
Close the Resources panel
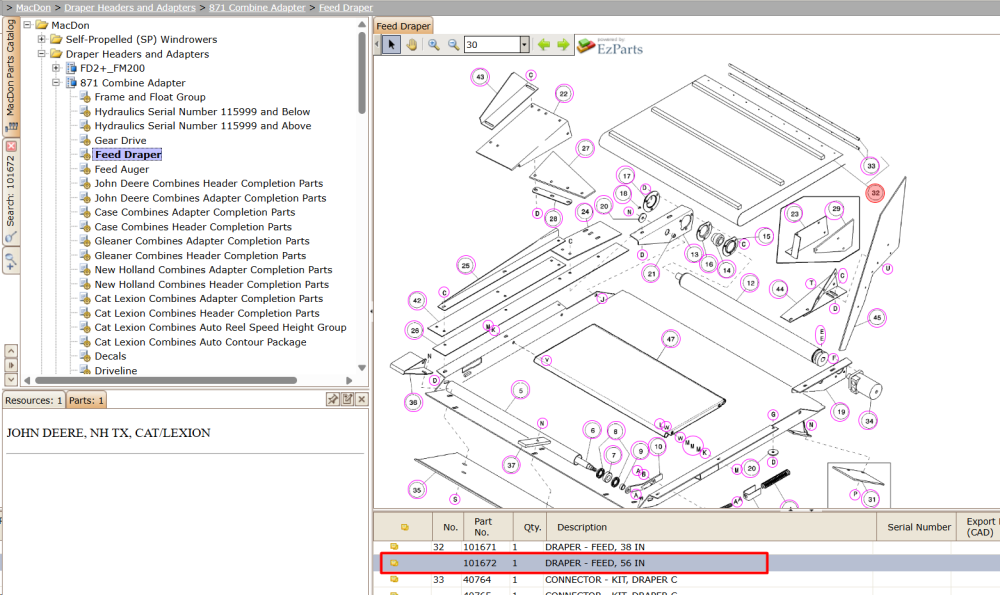pyautogui.click(x=362, y=399)
